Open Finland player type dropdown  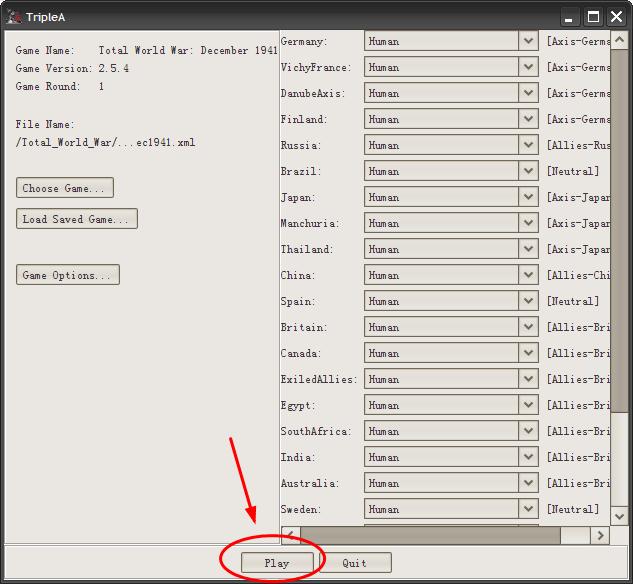click(451, 119)
